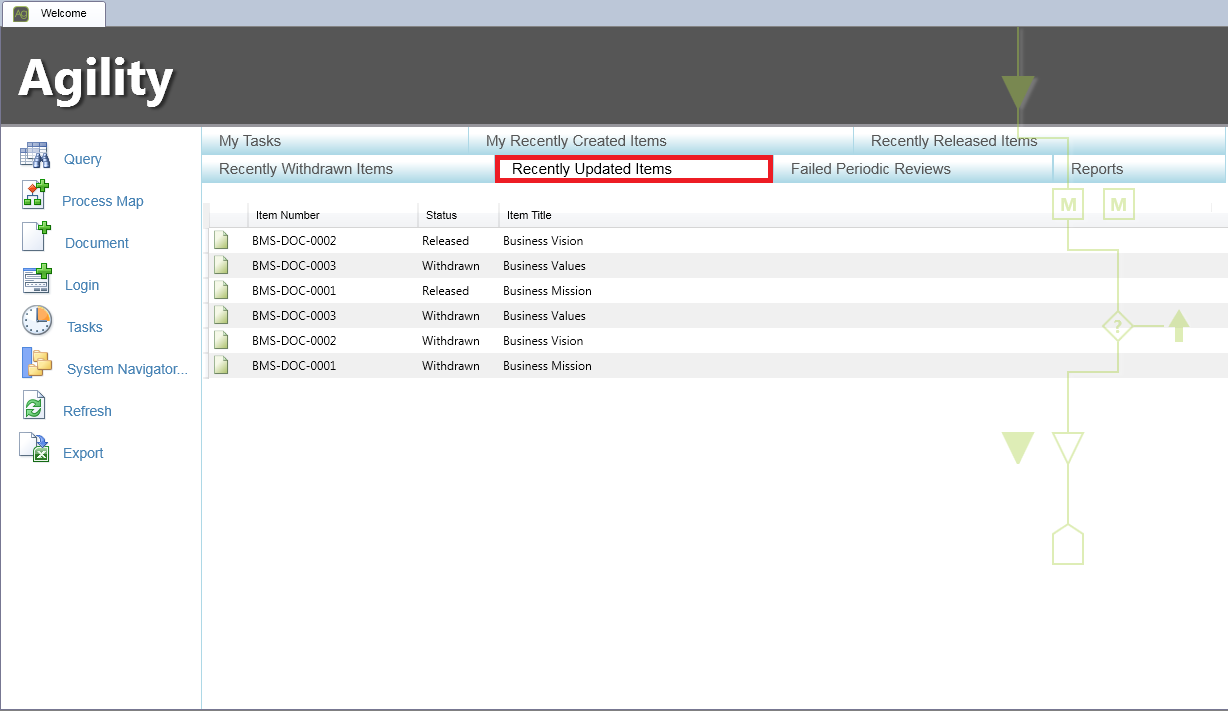The image size is (1228, 711).
Task: Click the document icon of Released BMS-DOC-0002 row
Action: pos(221,240)
